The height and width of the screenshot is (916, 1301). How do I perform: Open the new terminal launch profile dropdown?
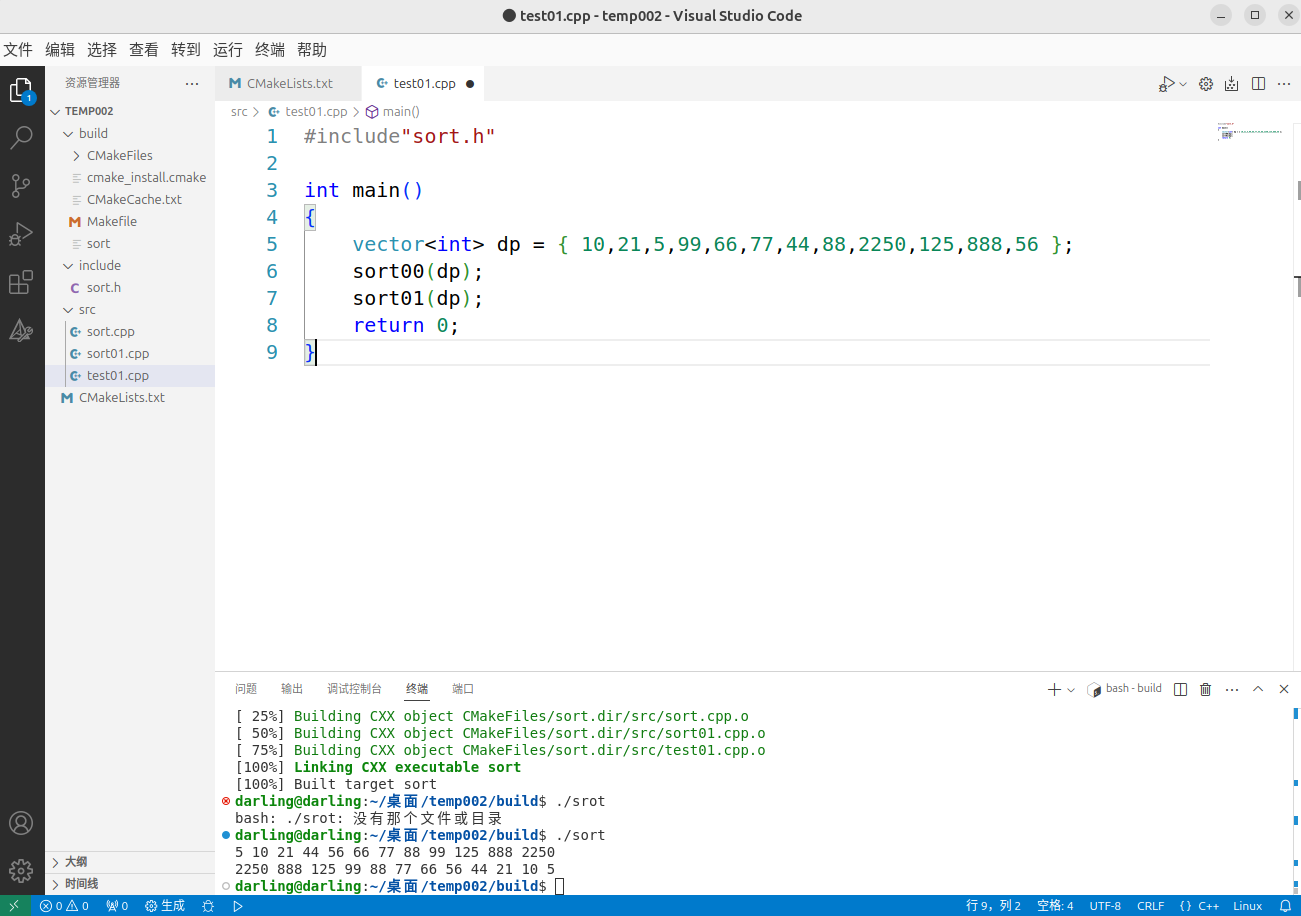click(1071, 689)
